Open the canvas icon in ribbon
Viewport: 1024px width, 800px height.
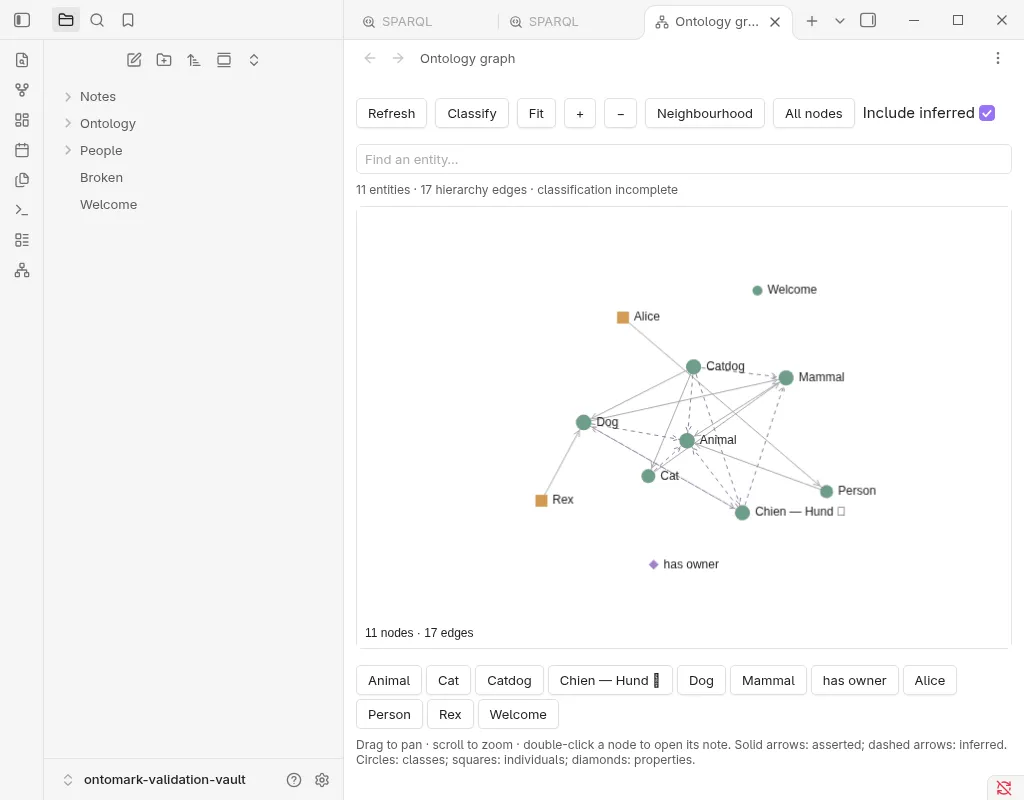22,120
